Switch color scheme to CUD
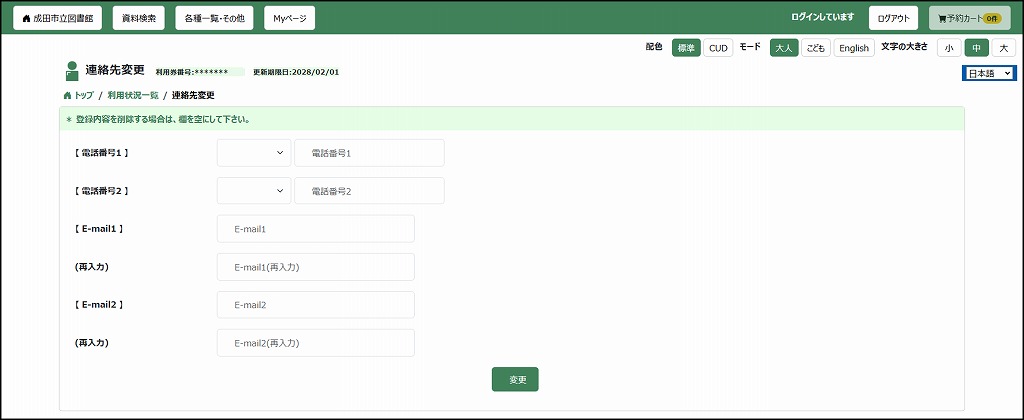The height and width of the screenshot is (420, 1024). 718,48
